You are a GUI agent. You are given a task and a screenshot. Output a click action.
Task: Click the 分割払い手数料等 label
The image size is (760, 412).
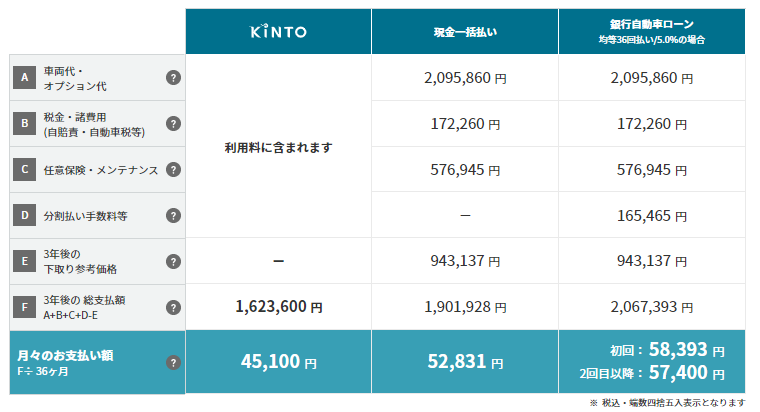(x=85, y=216)
